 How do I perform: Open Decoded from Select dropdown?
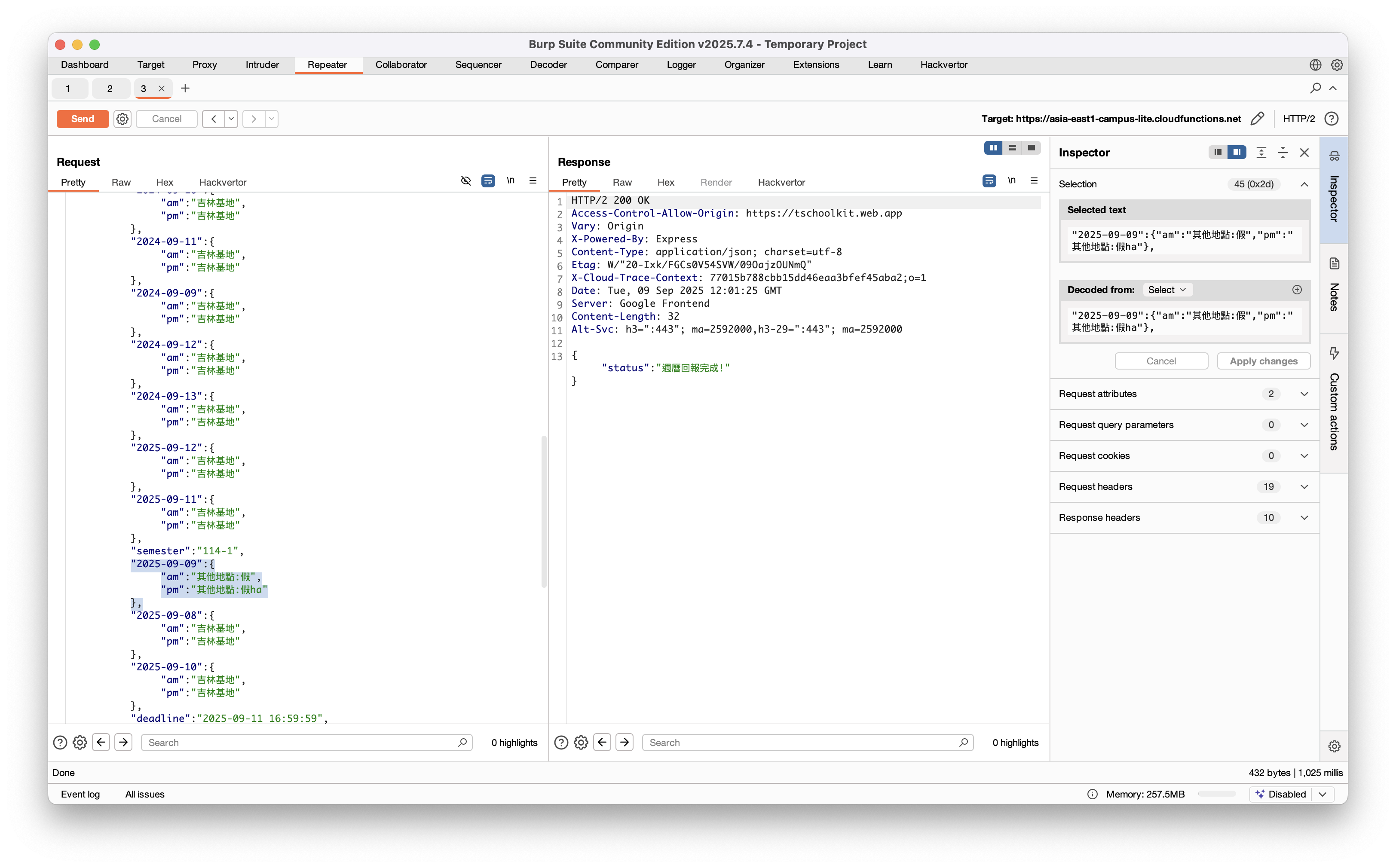pos(1167,290)
